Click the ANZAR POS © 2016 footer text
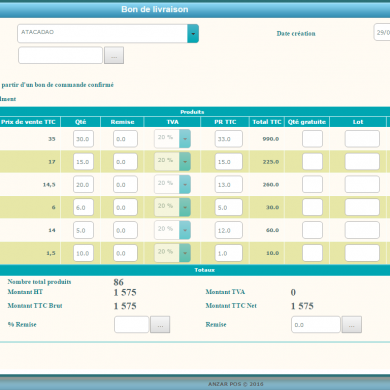The width and height of the screenshot is (390, 390). (x=236, y=384)
